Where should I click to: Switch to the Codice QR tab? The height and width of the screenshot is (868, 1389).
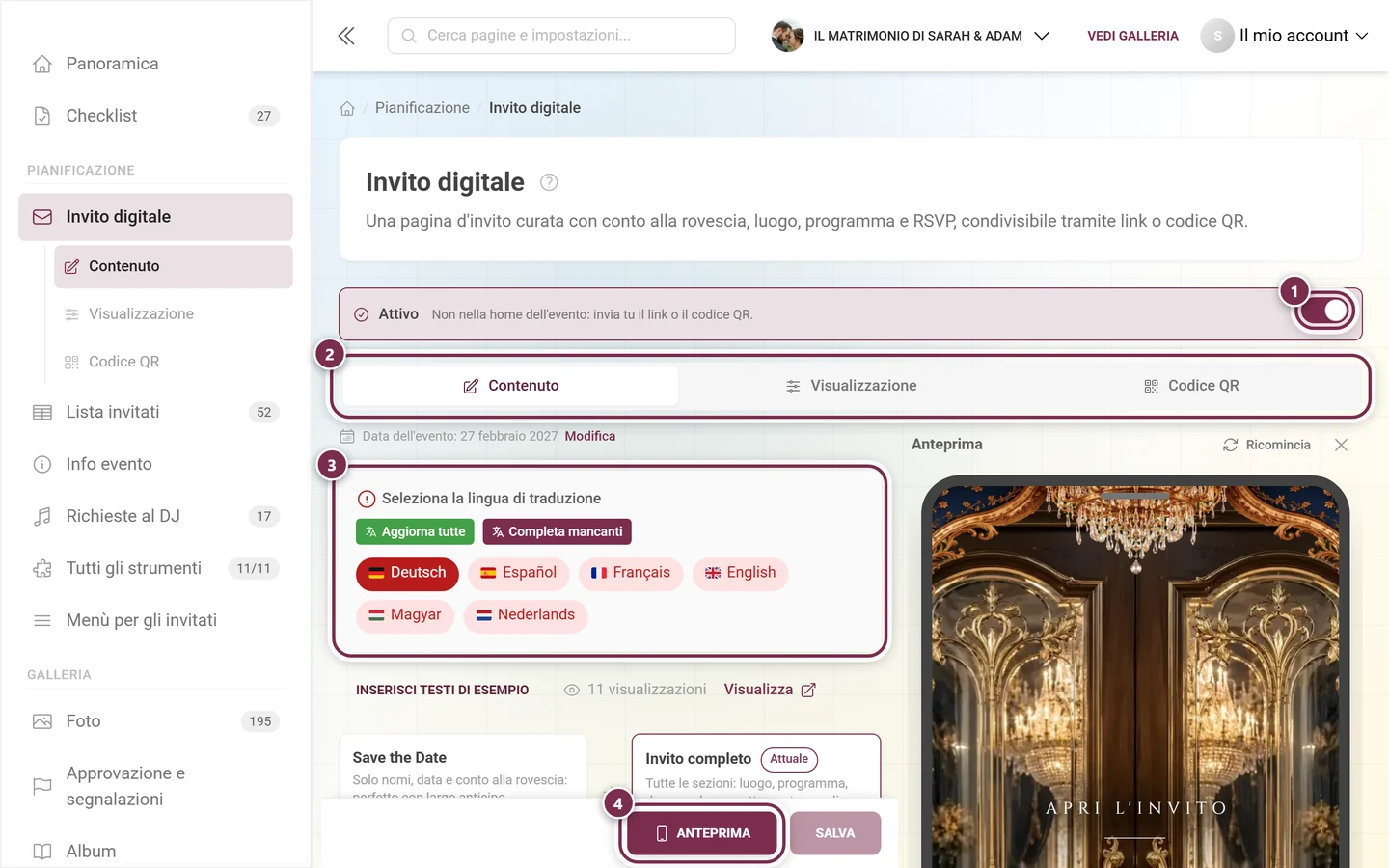[1191, 386]
